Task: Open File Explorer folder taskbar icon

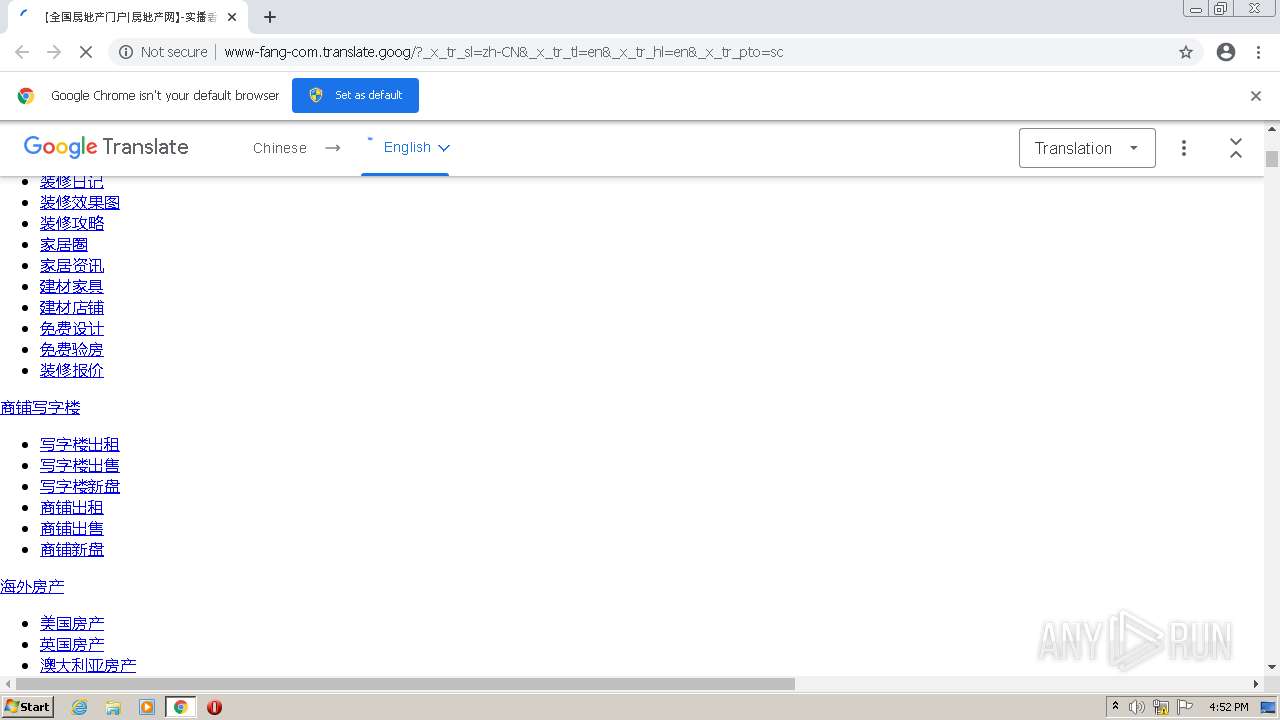Action: point(113,707)
